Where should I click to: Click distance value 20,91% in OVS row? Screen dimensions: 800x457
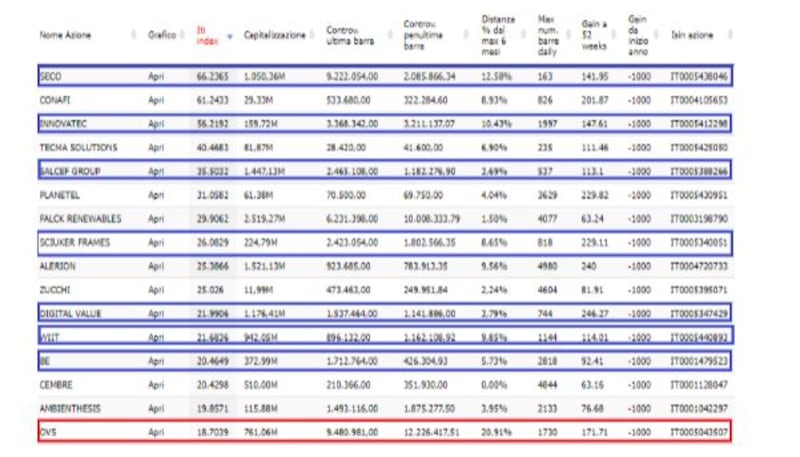click(496, 432)
